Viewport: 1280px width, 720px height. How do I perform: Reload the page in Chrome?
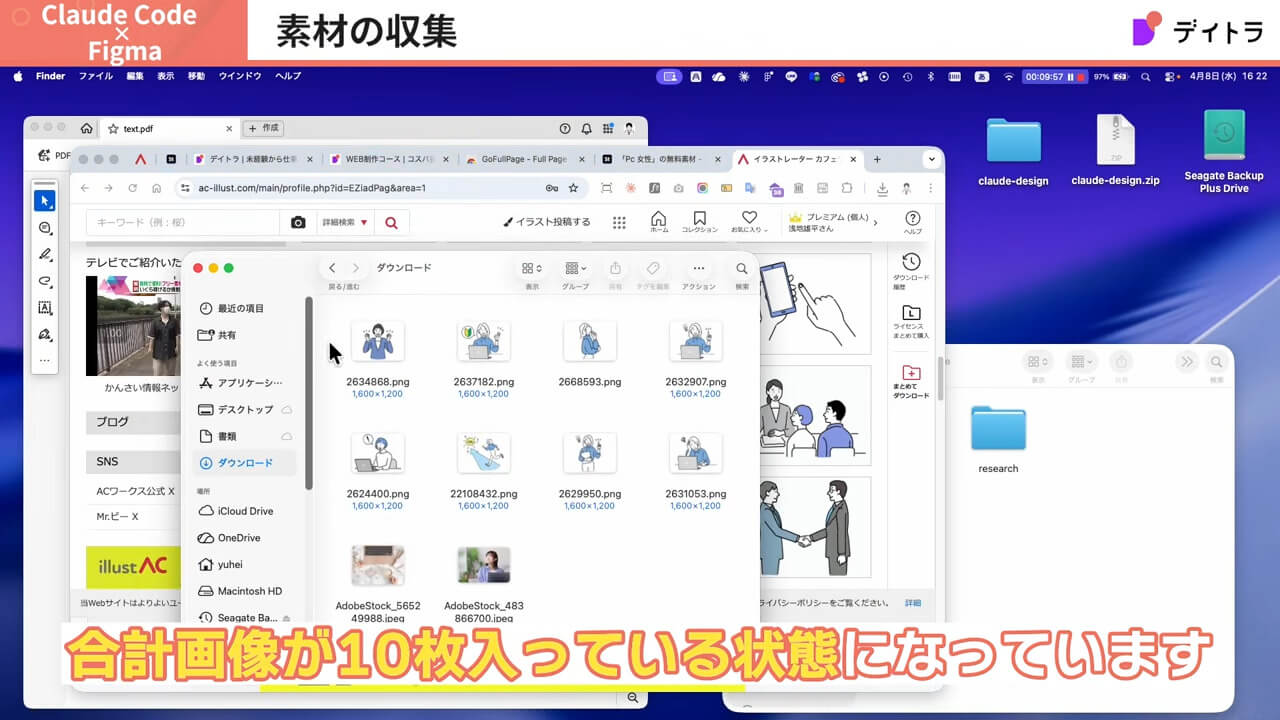tap(133, 188)
